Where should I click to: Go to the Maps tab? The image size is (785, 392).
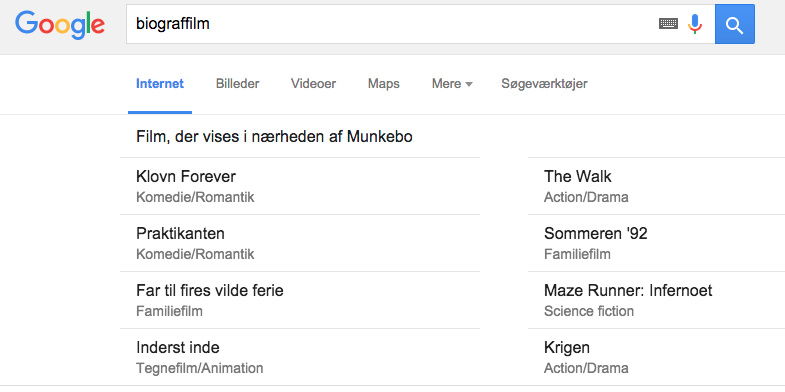point(383,84)
